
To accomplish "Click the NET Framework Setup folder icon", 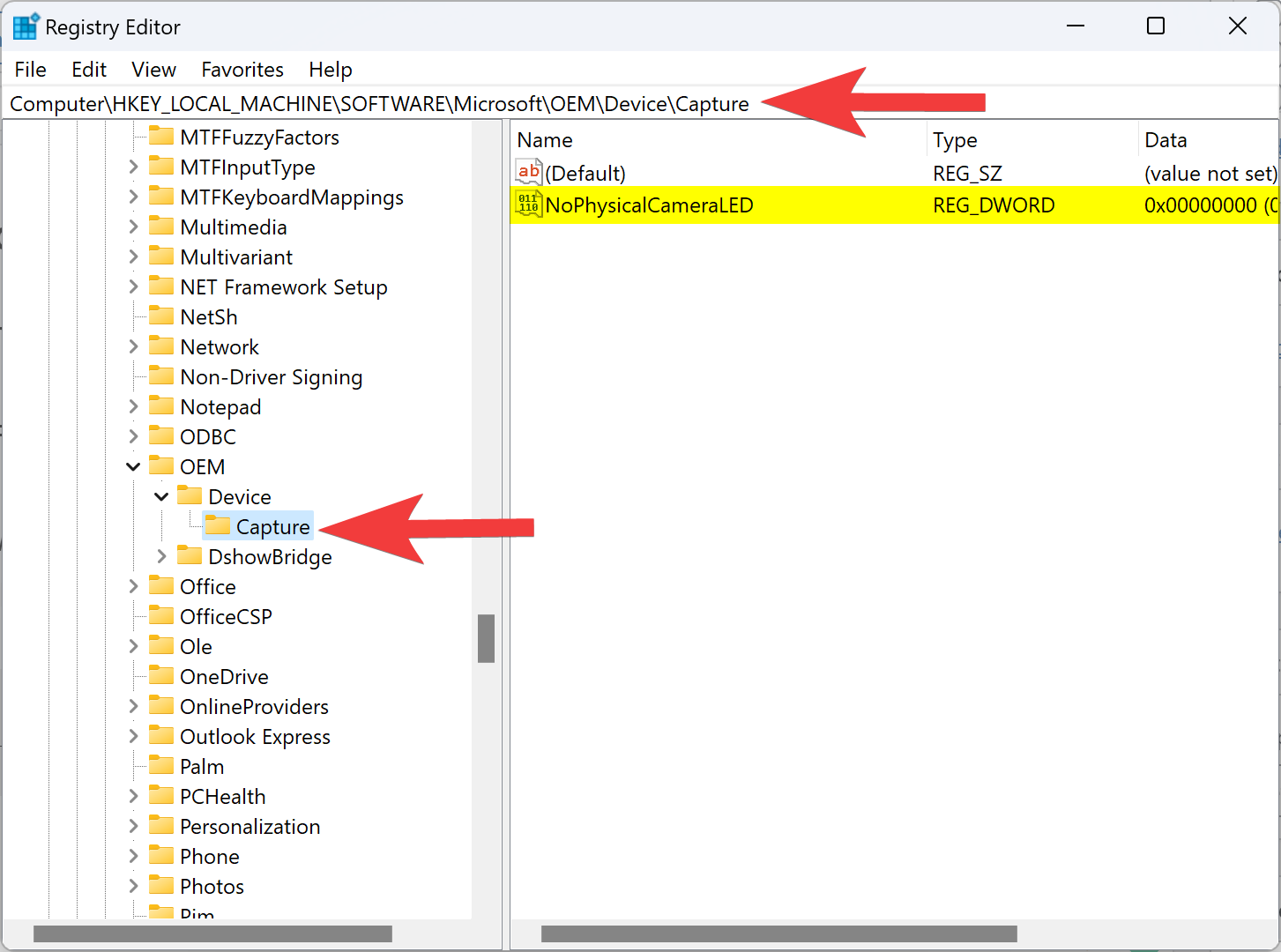I will click(161, 286).
